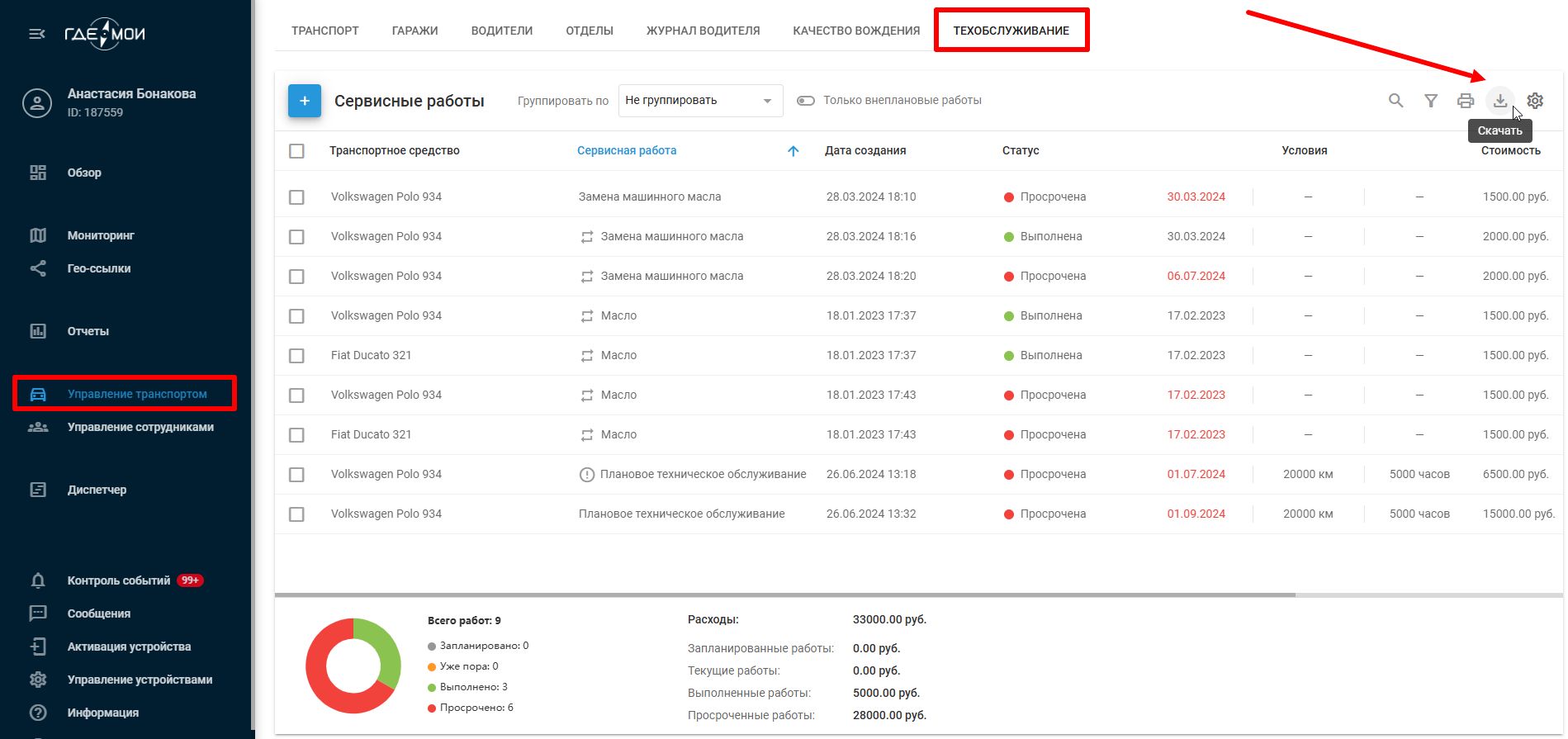Tick checkbox for first Fiat Ducato 321 row
The width and height of the screenshot is (1568, 739).
[x=296, y=356]
